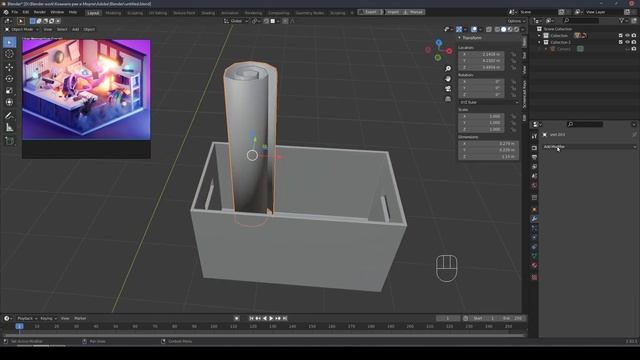Select the Move tool
640x360 pixels.
[9, 67]
